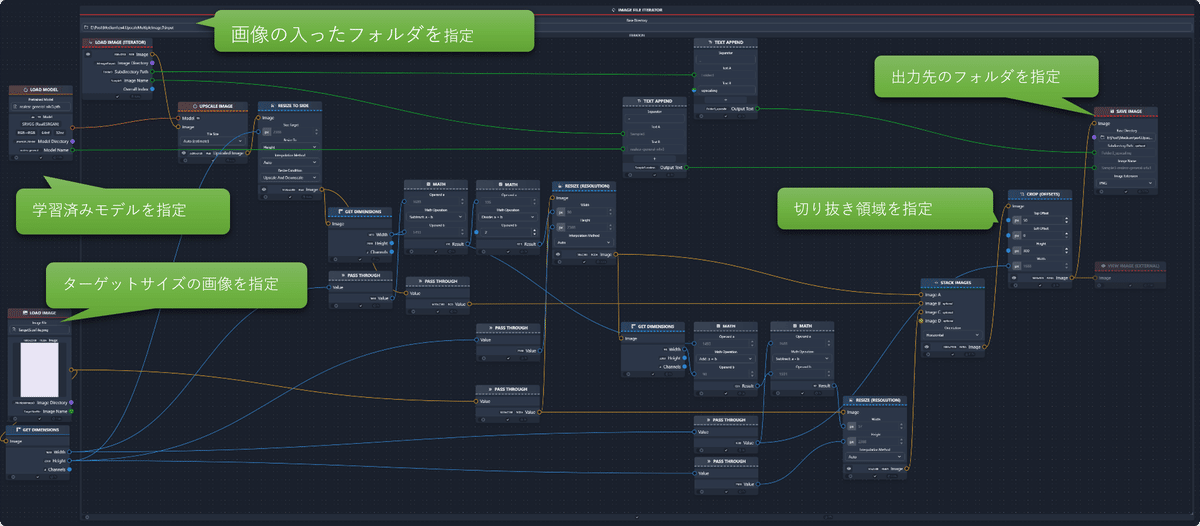The height and width of the screenshot is (526, 1200).
Task: Click folder icon in Save Image base directory
Action: click(x=1103, y=137)
